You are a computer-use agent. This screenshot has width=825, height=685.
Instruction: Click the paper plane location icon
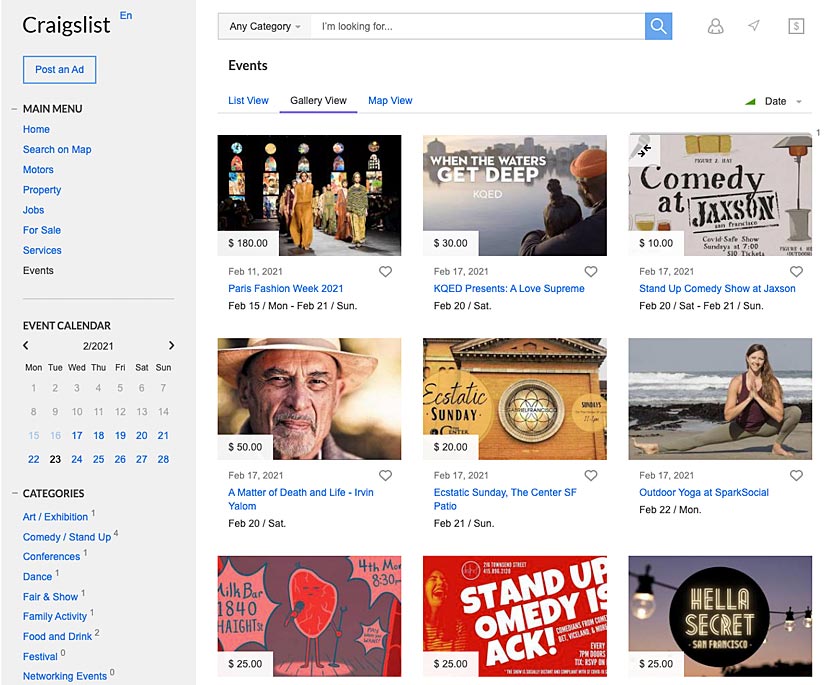tap(754, 25)
